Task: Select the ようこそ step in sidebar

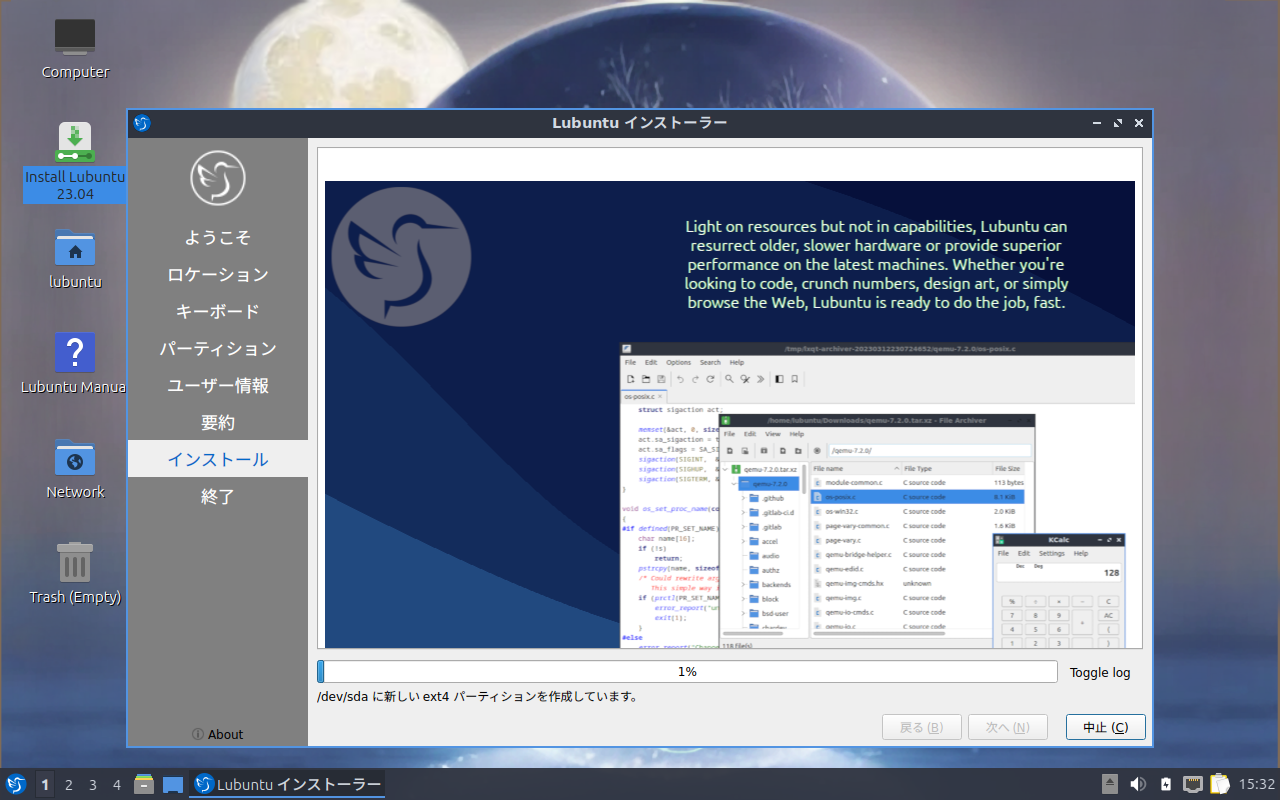Action: point(218,238)
